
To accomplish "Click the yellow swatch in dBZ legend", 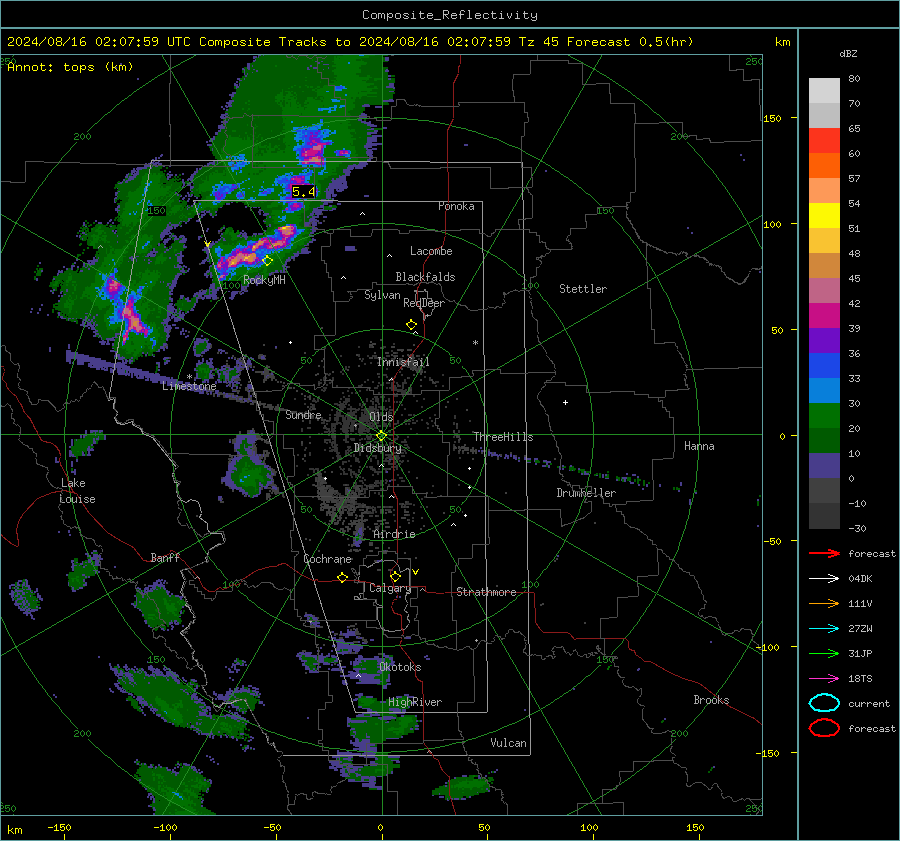I will [824, 216].
